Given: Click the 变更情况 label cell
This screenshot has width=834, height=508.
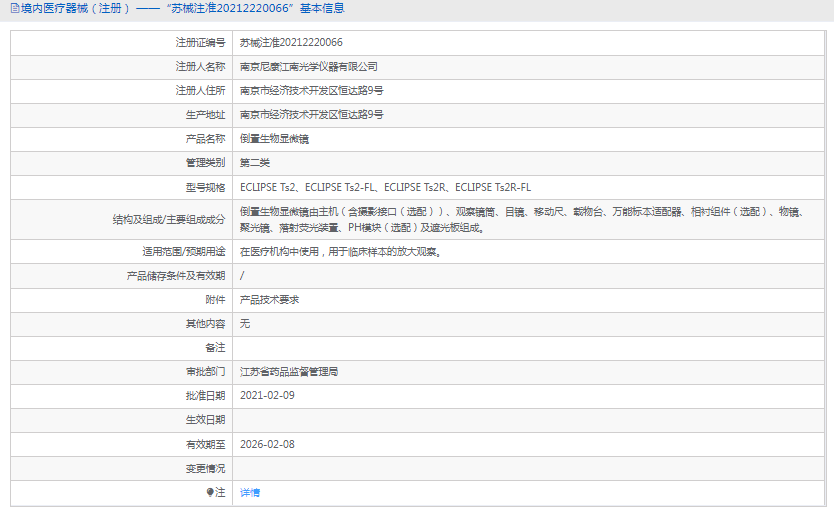Looking at the screenshot, I should click(x=205, y=469).
